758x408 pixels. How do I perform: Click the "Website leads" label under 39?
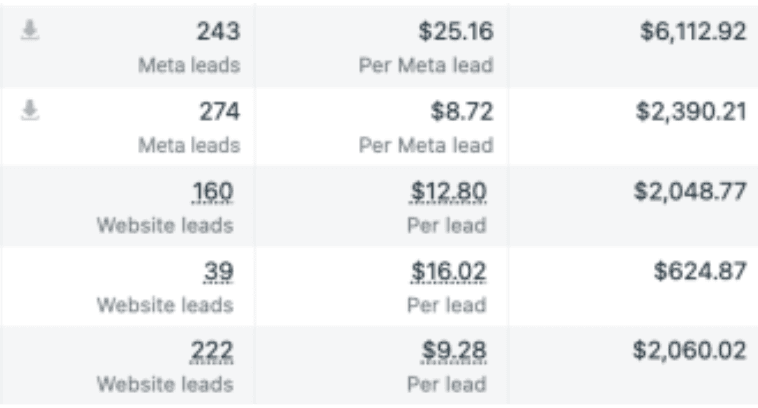(x=165, y=305)
